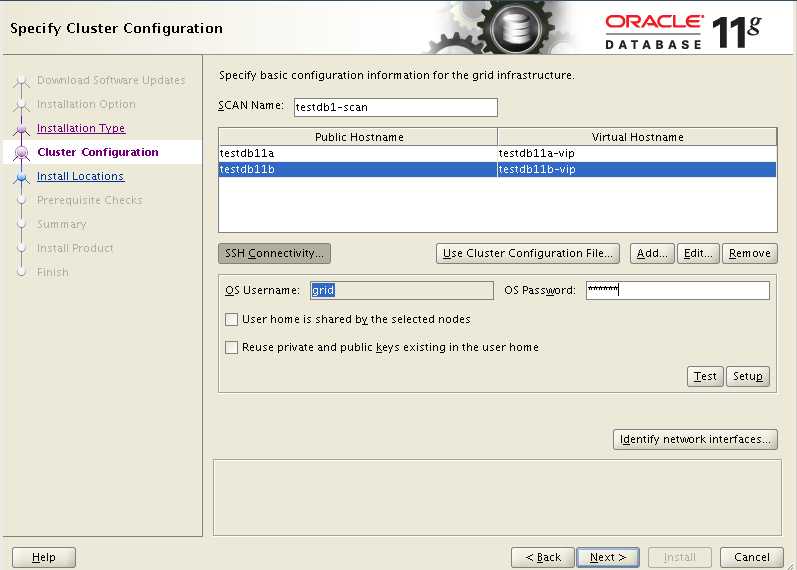The image size is (797, 570).
Task: Open SSH Connectivity settings
Action: pyautogui.click(x=274, y=253)
